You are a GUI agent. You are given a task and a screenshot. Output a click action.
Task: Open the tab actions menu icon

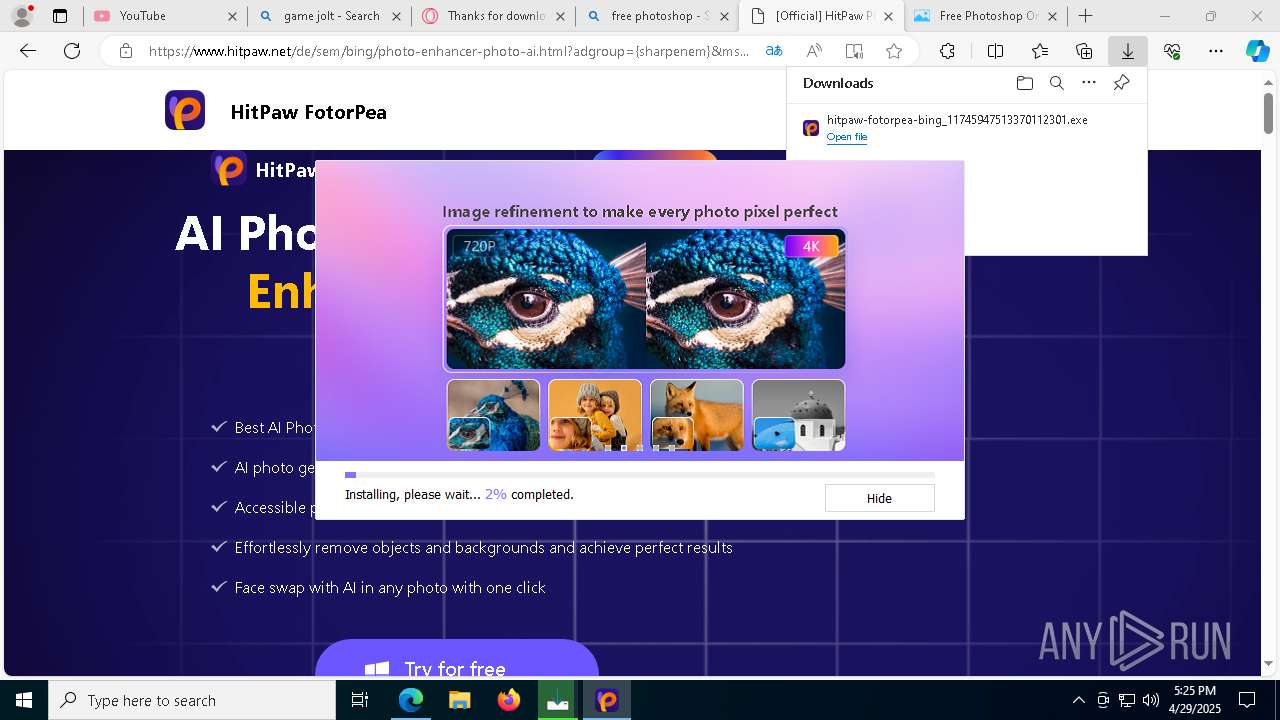coord(60,16)
